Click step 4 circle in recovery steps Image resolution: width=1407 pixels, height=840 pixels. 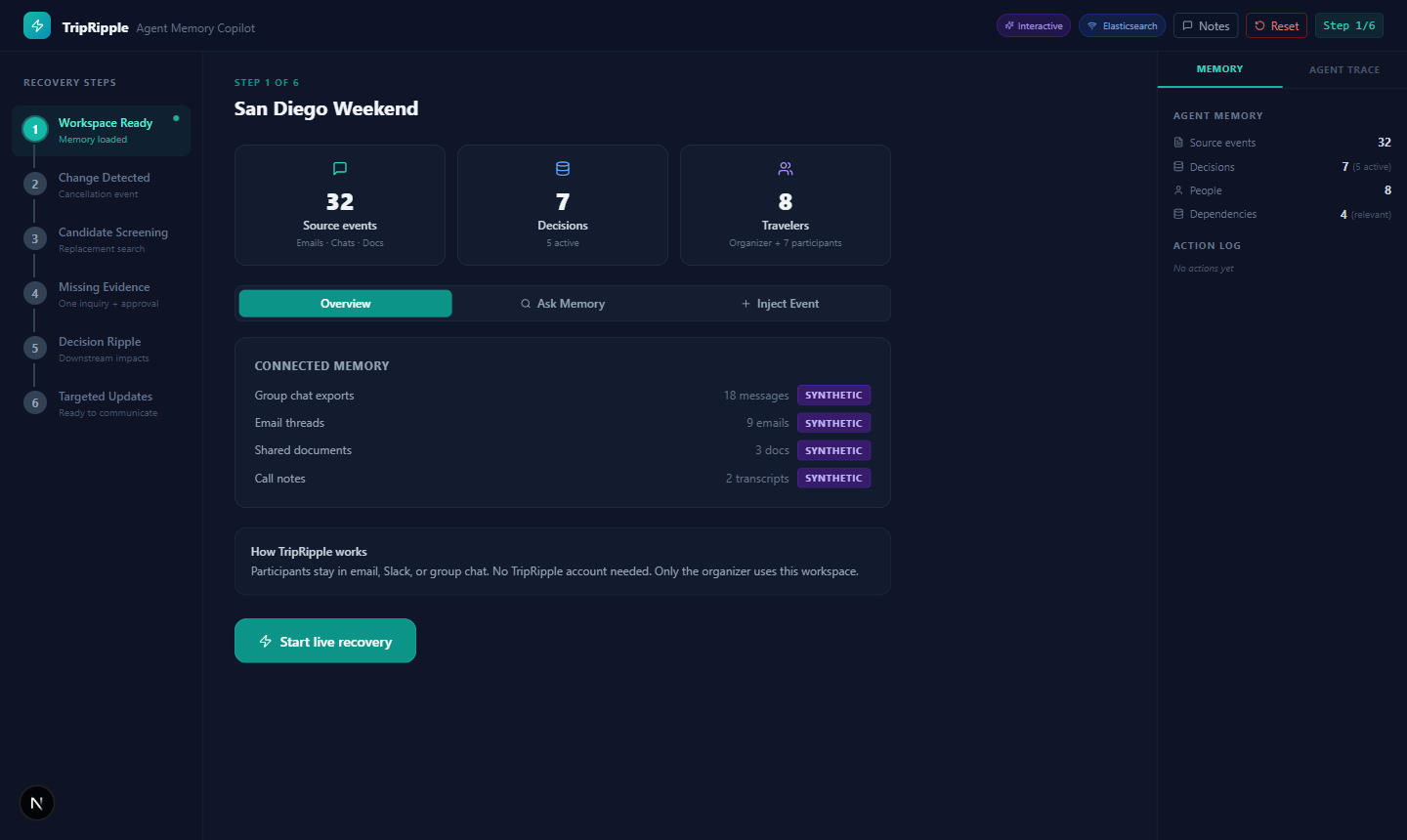35,293
